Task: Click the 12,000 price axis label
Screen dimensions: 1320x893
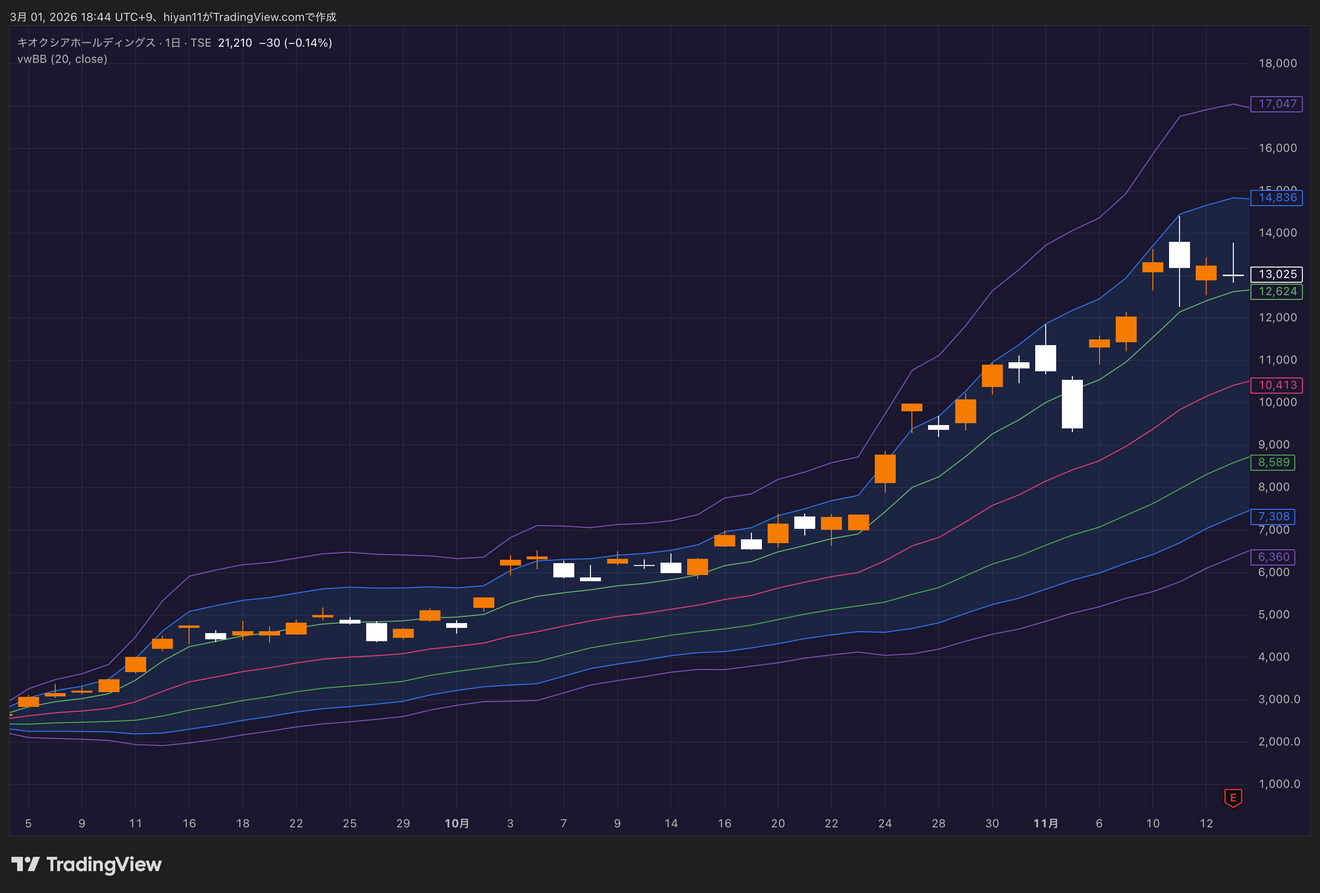Action: [x=1278, y=318]
